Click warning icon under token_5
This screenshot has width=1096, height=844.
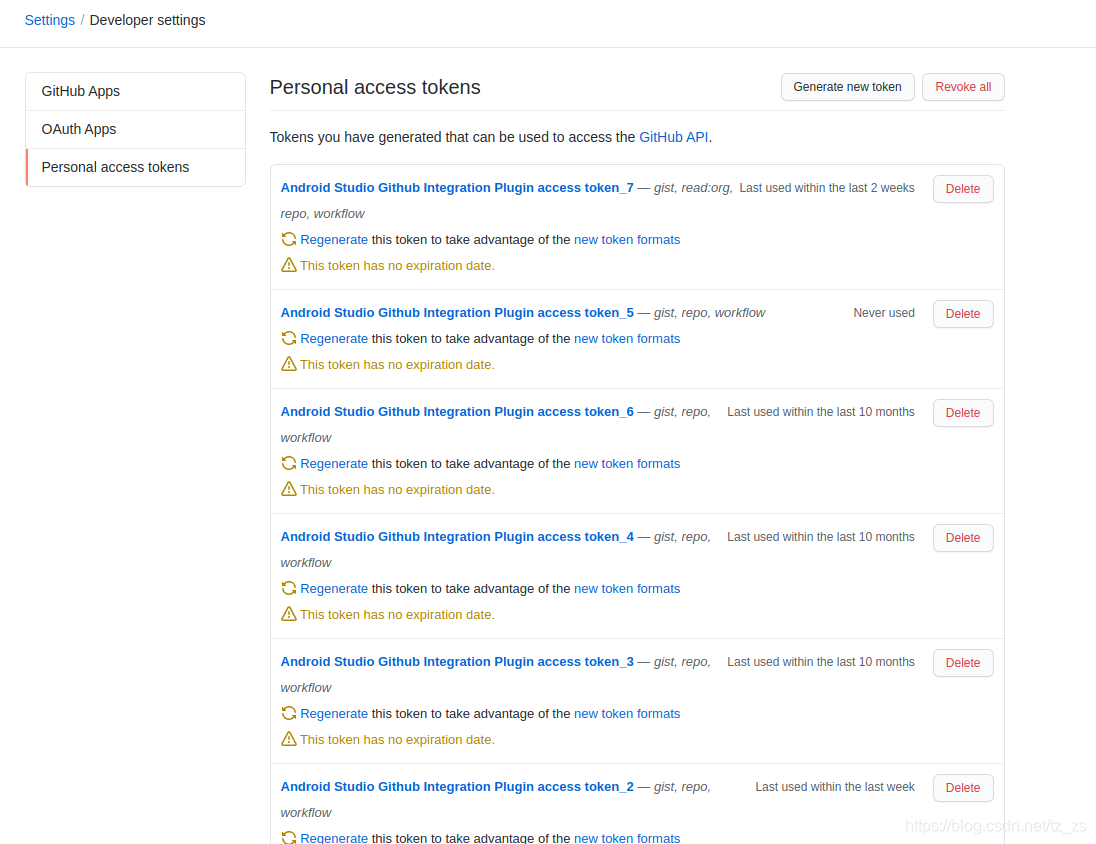coord(289,364)
